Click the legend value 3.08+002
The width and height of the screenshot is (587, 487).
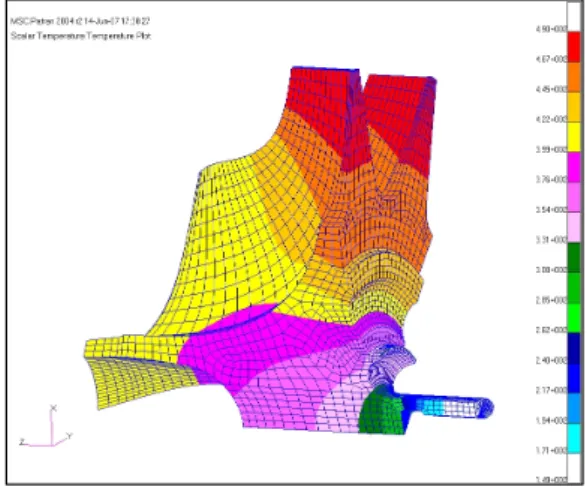tap(551, 270)
